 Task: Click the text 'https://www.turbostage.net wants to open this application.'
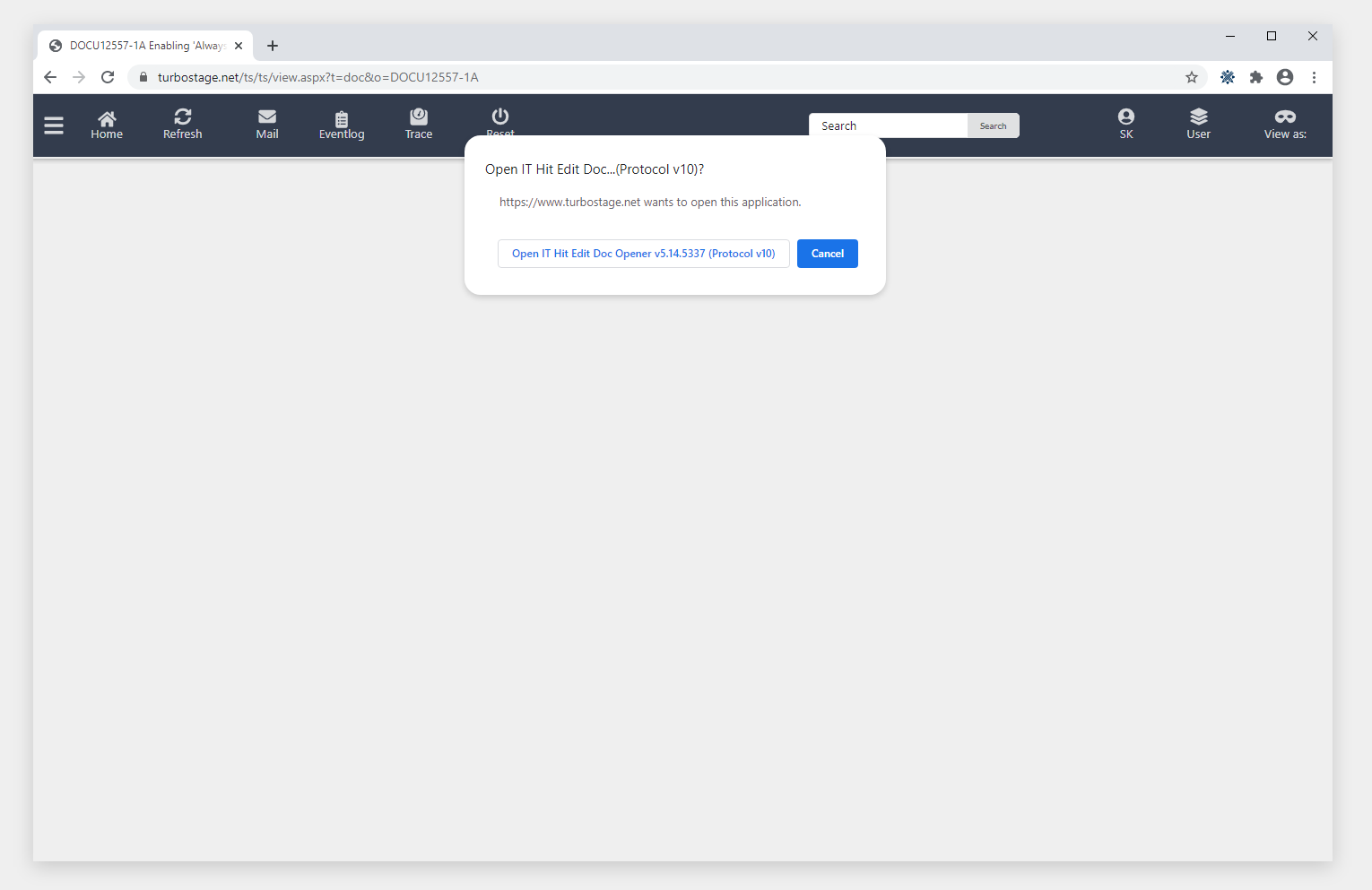click(x=650, y=203)
